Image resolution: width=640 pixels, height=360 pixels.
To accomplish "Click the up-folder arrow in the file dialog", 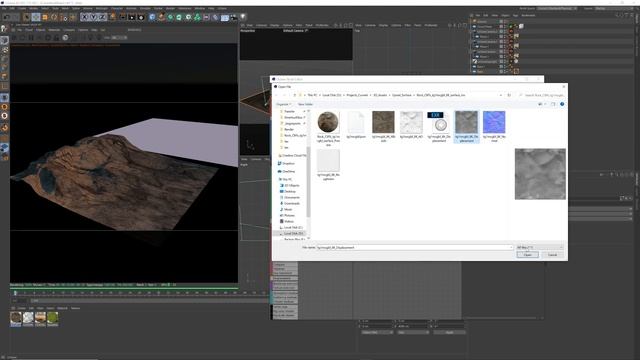I will pos(294,95).
